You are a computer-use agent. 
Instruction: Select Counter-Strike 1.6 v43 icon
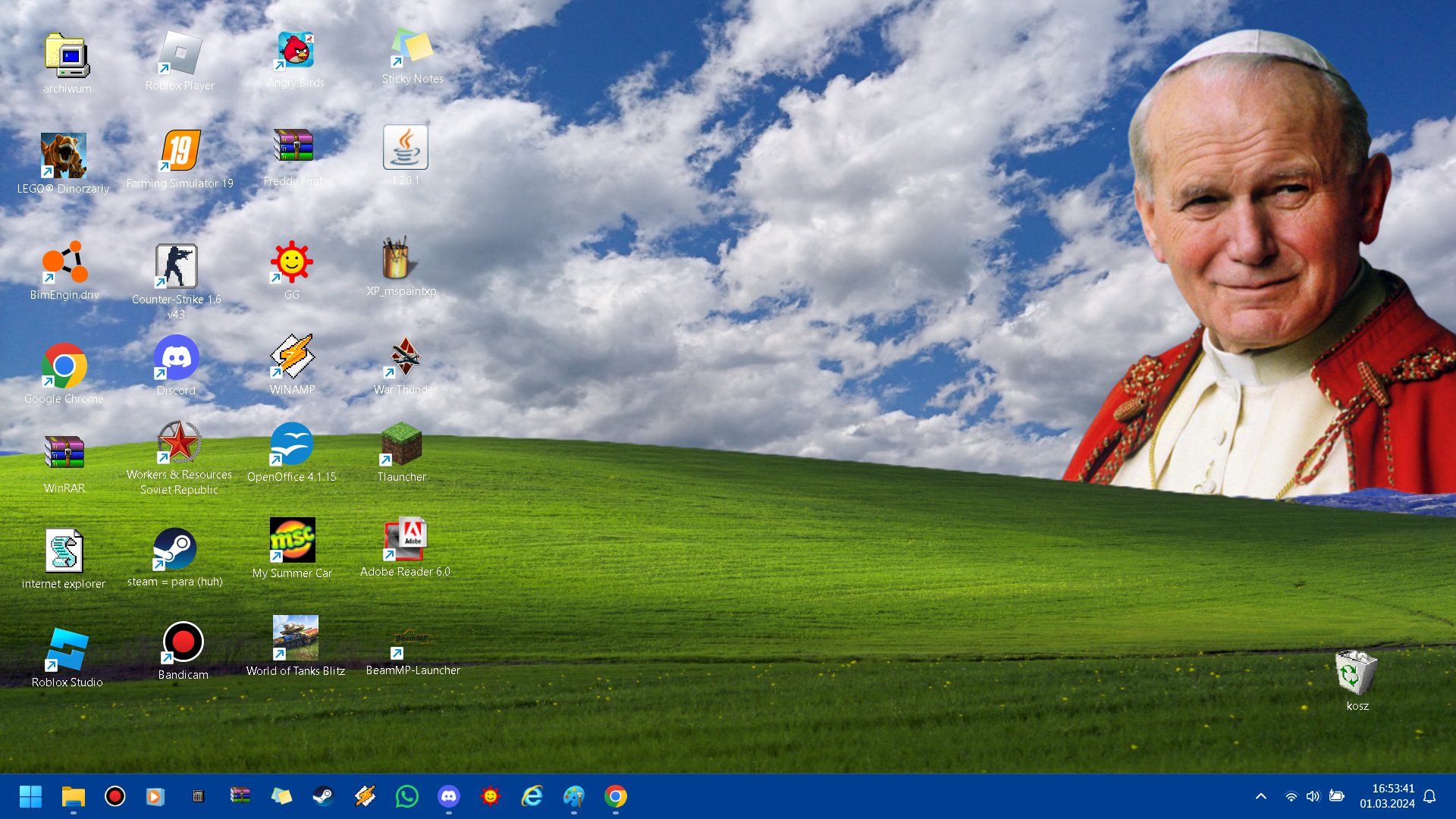(176, 266)
